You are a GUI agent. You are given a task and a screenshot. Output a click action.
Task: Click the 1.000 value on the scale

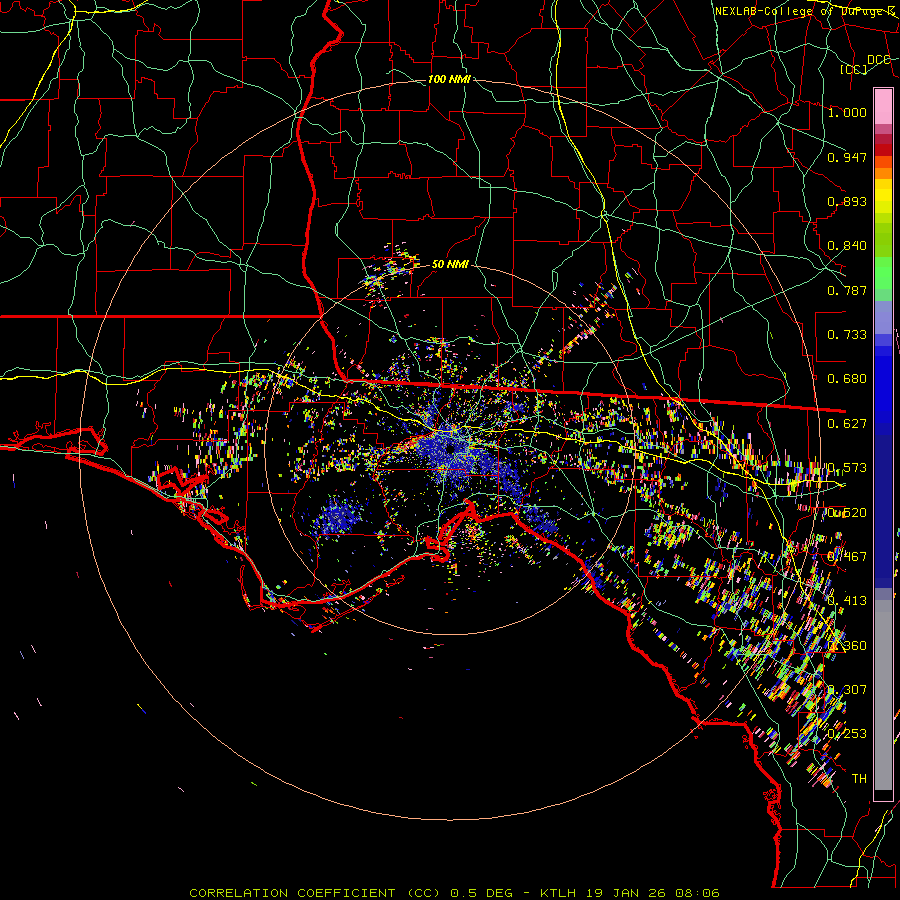(x=847, y=112)
